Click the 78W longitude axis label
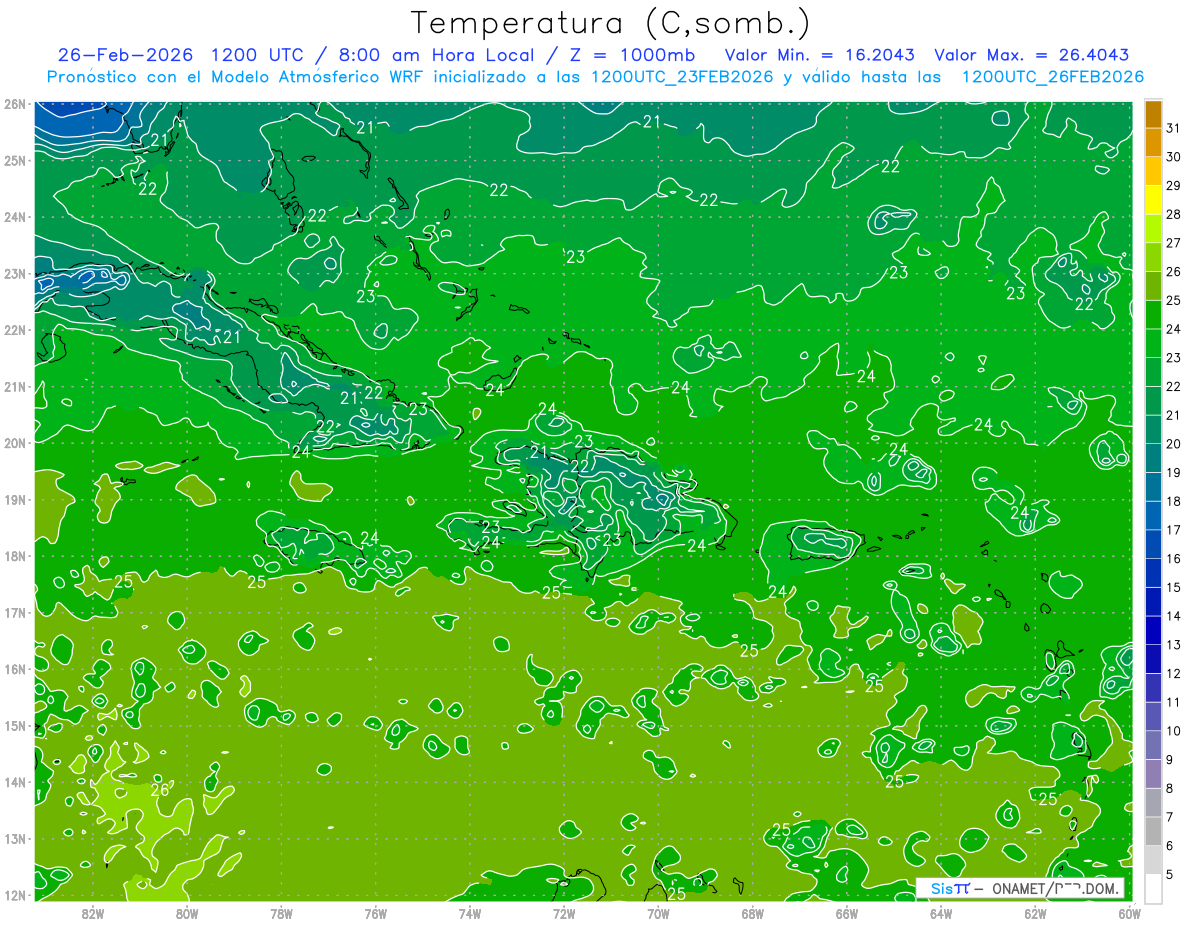 tap(281, 913)
